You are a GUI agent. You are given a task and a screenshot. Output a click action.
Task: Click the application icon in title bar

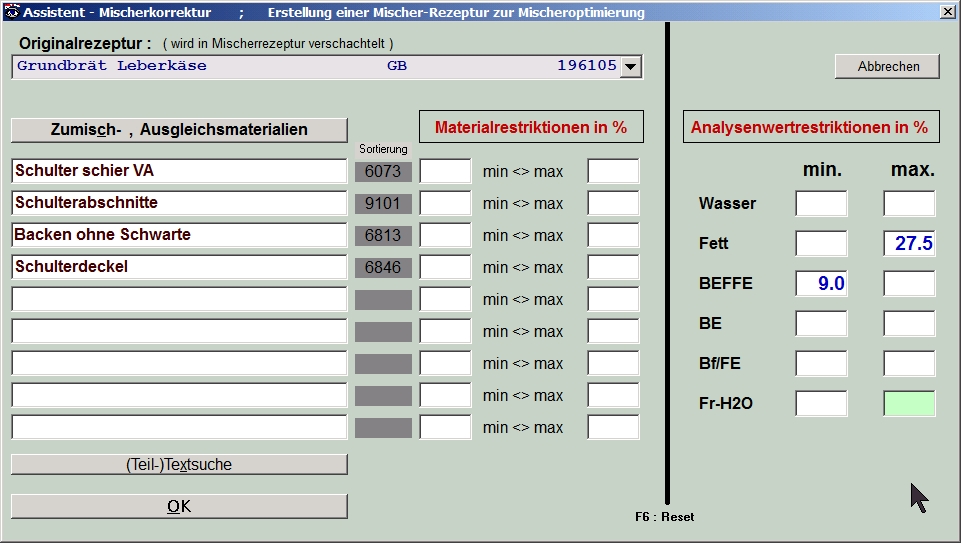11,12
